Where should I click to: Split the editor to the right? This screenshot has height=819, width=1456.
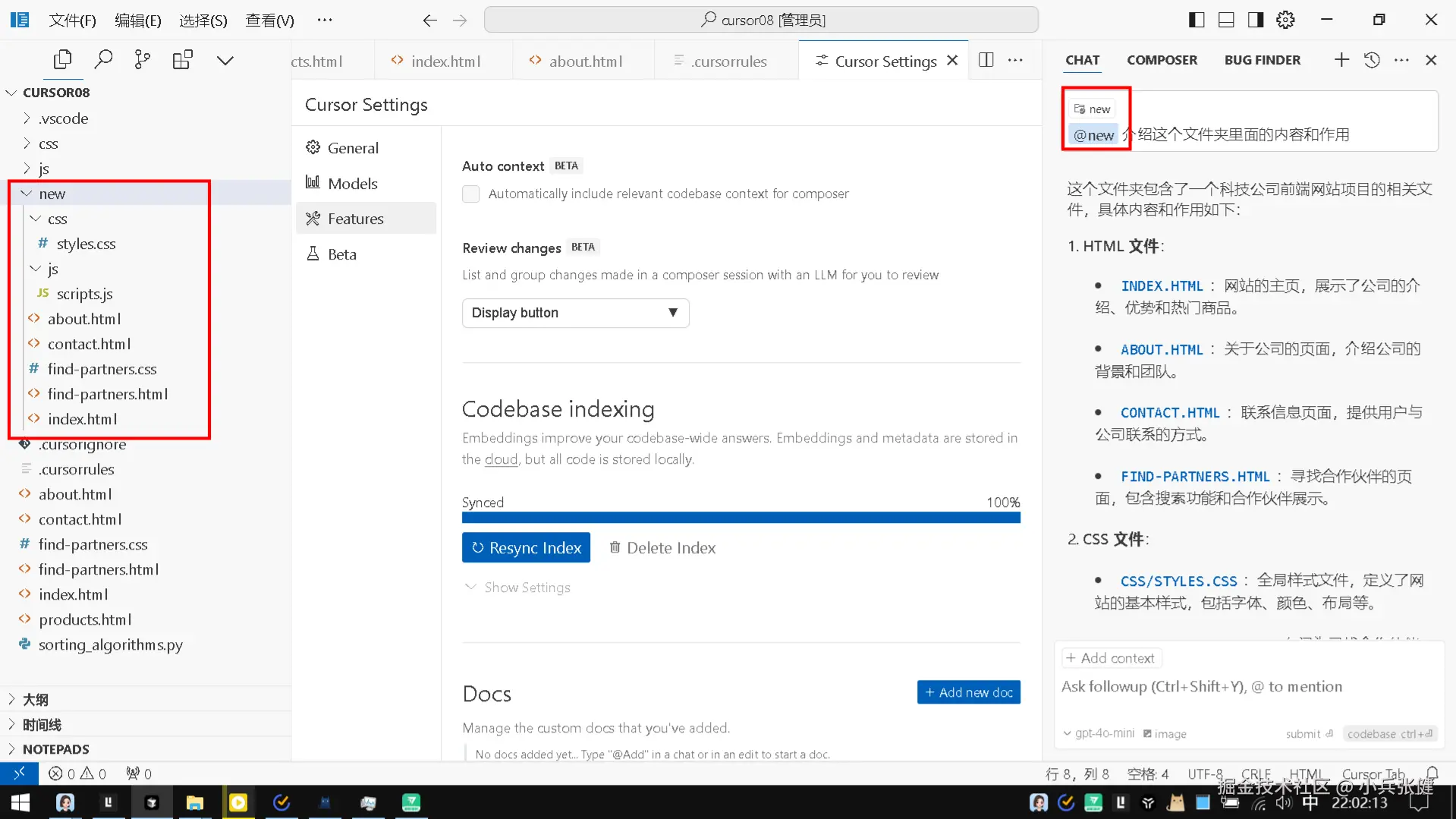point(986,60)
